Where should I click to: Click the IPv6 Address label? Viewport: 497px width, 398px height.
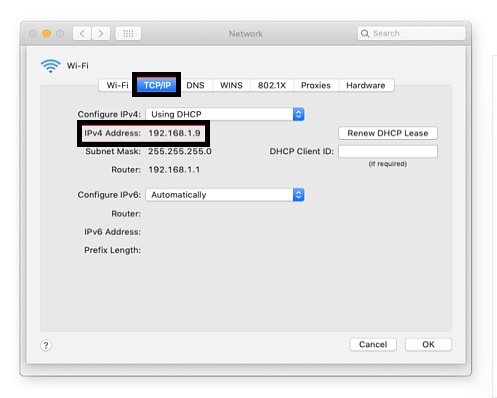tap(112, 232)
